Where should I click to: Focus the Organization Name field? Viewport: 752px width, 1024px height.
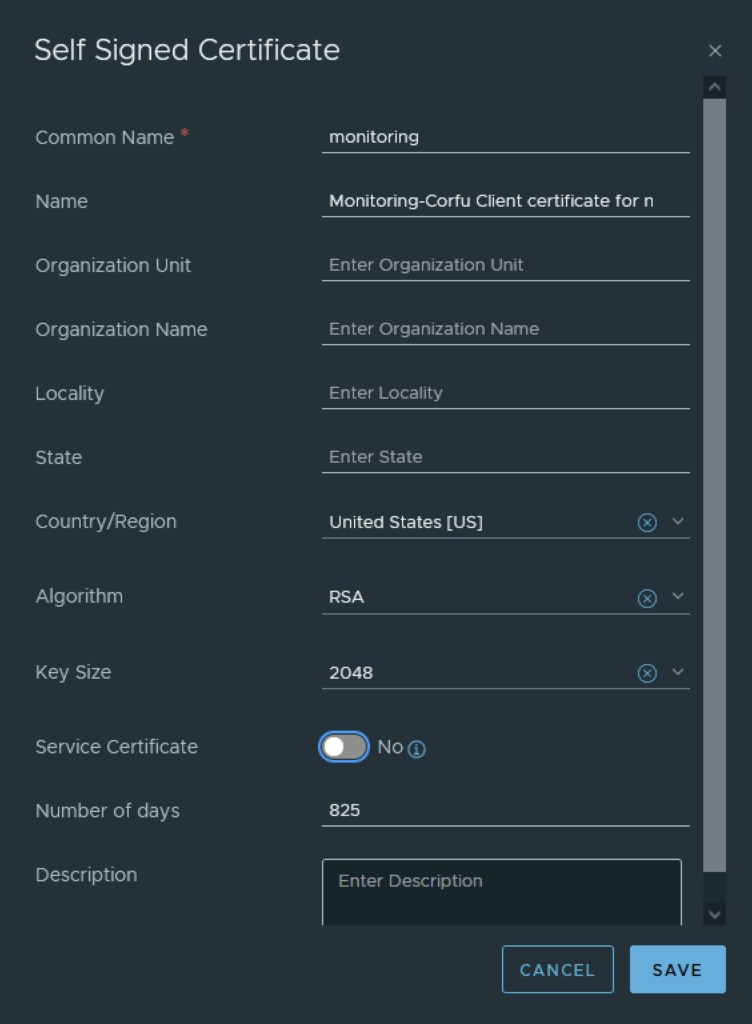coord(505,329)
